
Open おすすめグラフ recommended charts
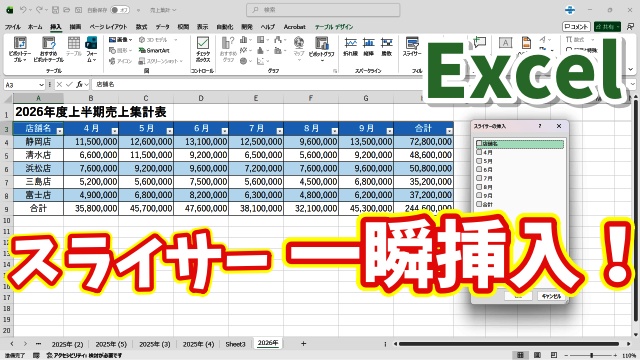[228, 49]
